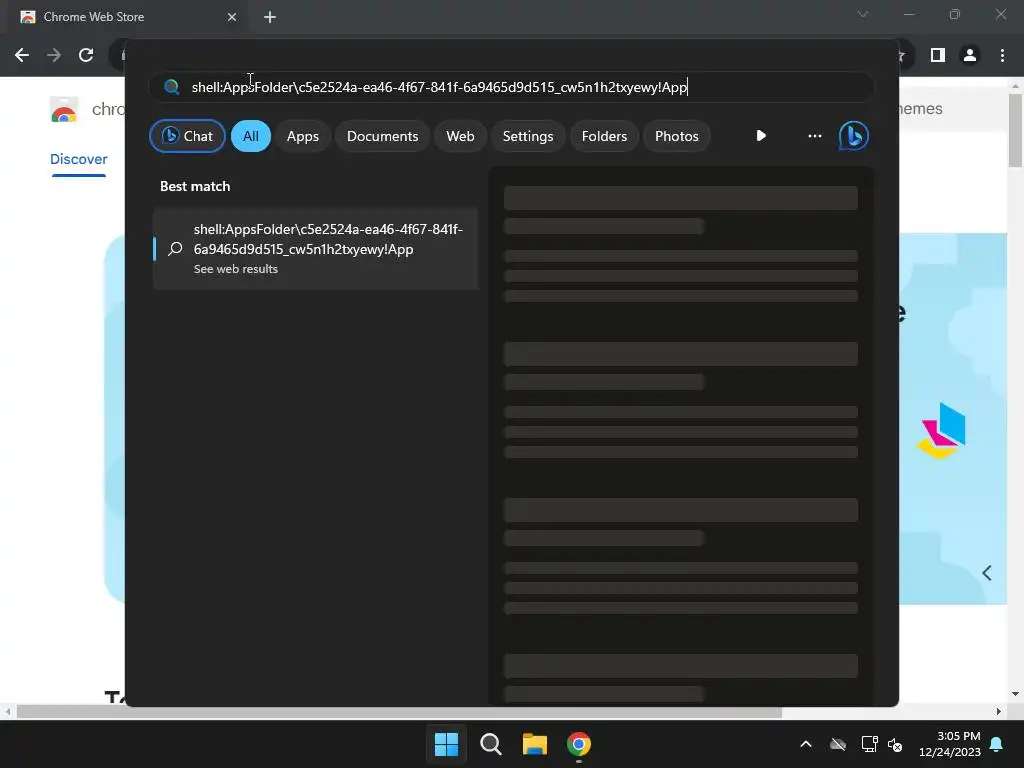
Task: Open network status tray icon
Action: tap(869, 744)
